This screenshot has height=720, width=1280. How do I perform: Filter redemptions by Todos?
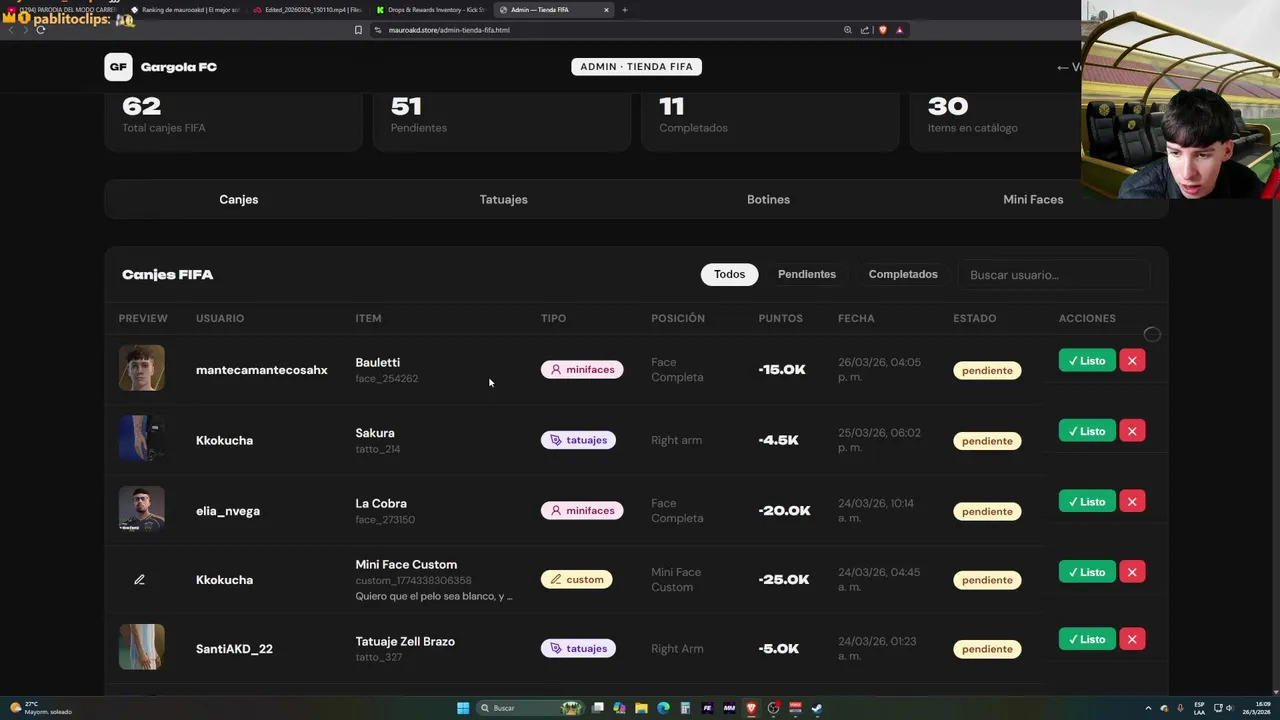(x=729, y=274)
